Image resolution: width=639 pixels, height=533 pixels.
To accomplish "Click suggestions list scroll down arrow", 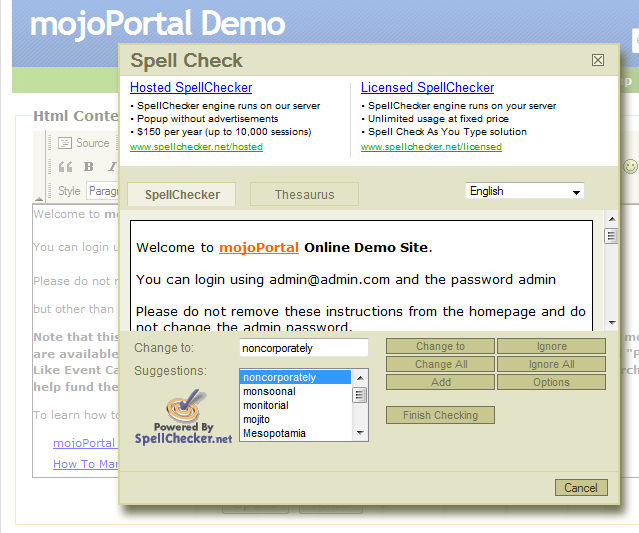I will (359, 433).
